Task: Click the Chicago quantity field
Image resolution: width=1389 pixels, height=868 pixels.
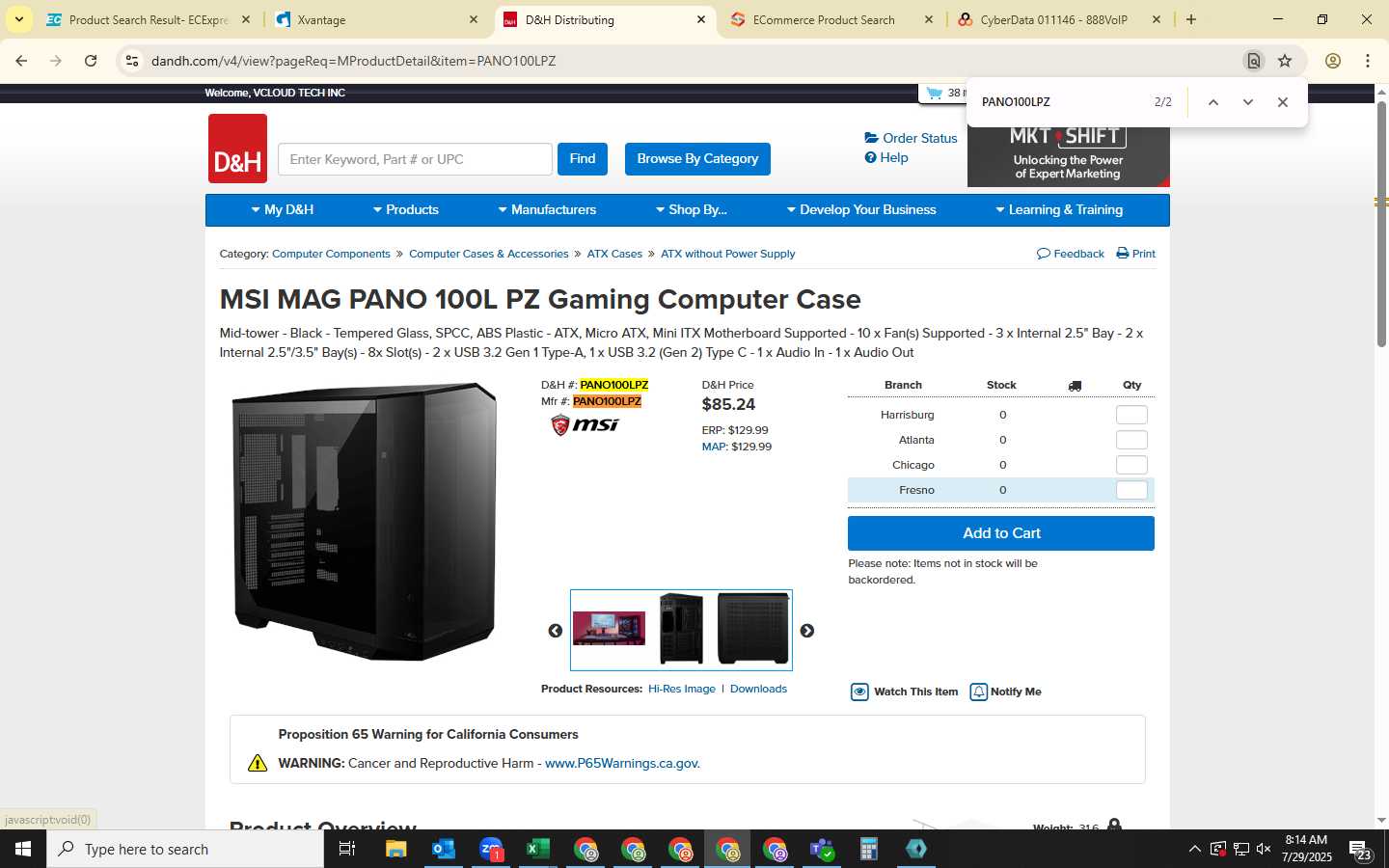Action: coord(1131,465)
